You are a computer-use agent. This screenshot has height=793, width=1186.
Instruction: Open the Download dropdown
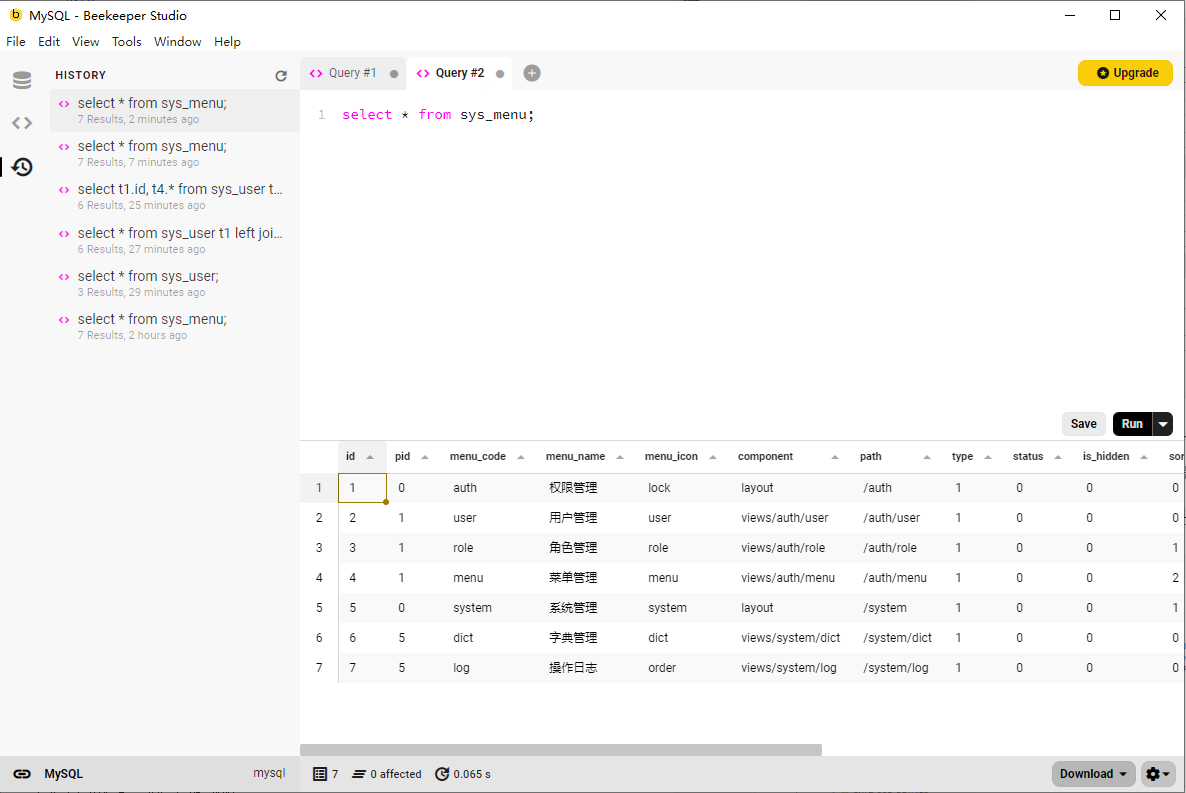click(1093, 774)
